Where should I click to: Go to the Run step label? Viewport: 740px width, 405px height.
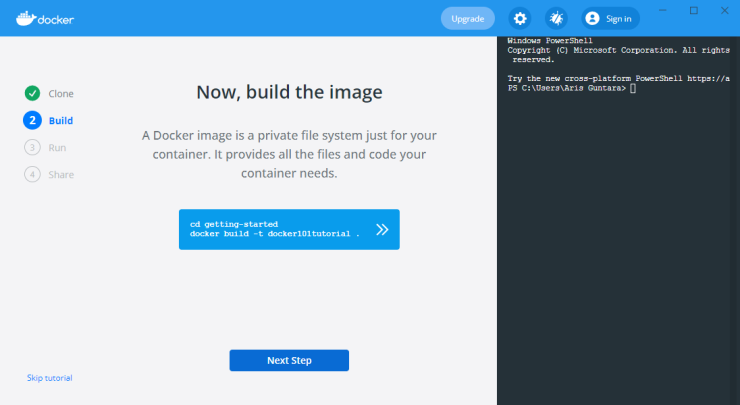tap(57, 148)
